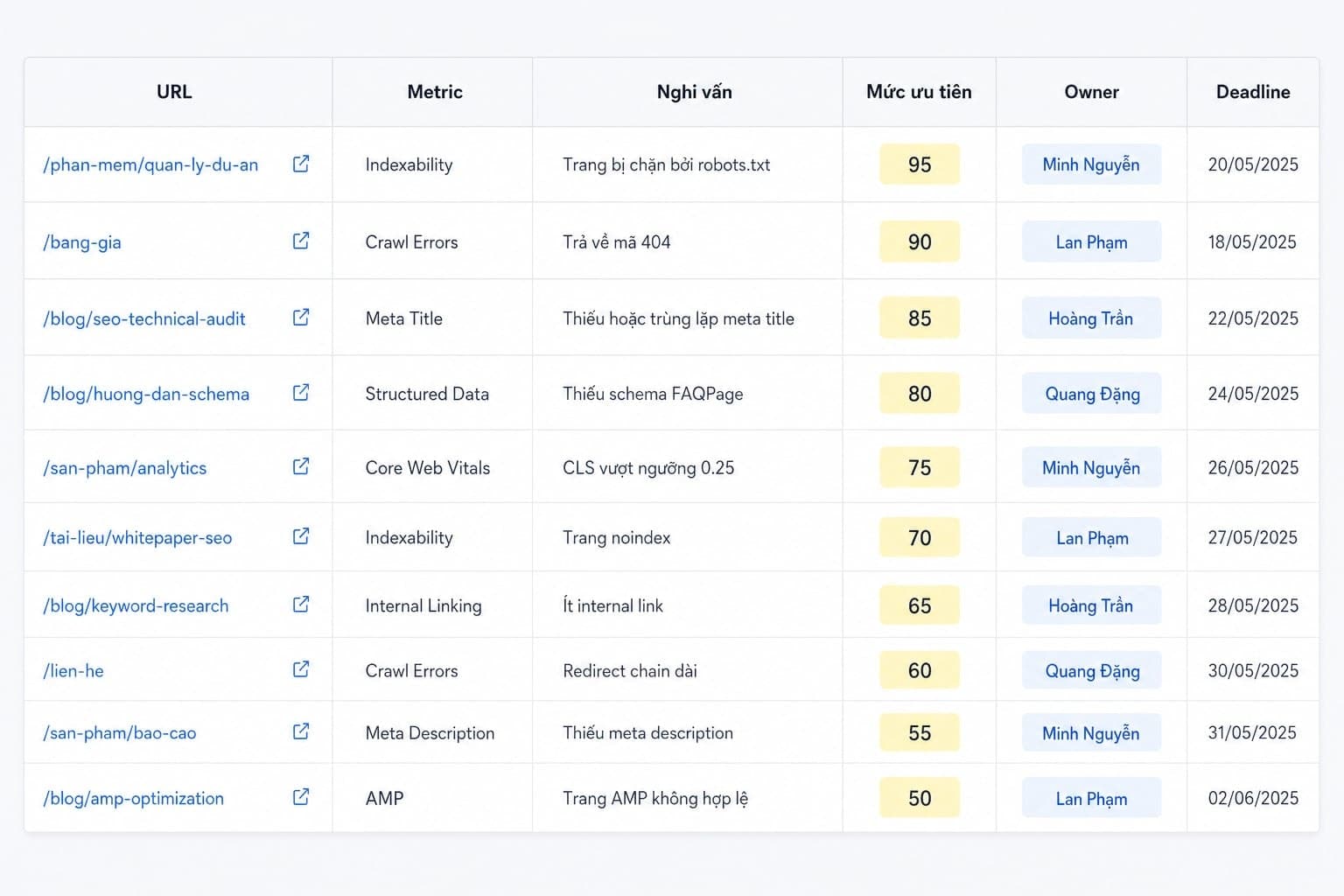Image resolution: width=1344 pixels, height=896 pixels.
Task: Select deadline 02/06/2025 cell
Action: coord(1253,798)
